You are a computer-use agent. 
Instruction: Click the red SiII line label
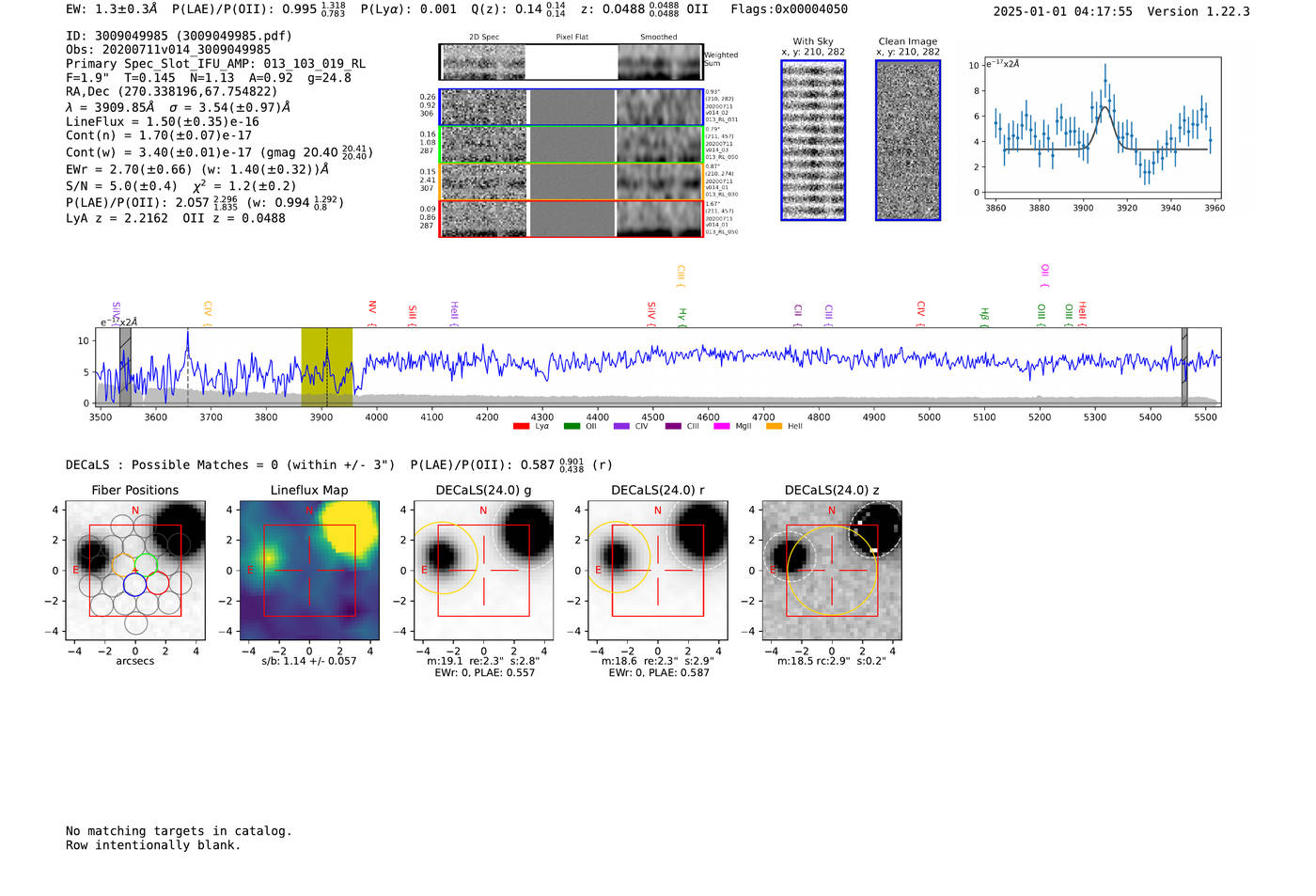[412, 315]
